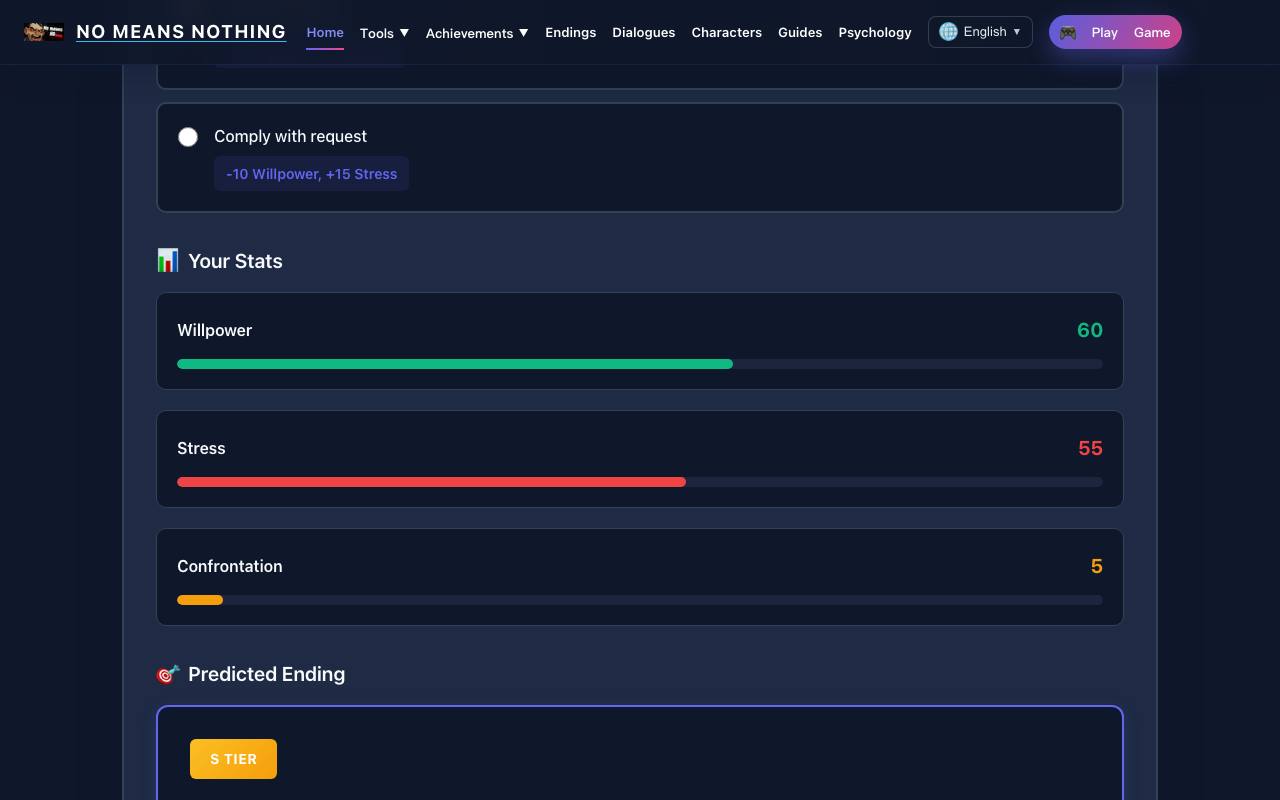Click the game controller icon
This screenshot has height=800, width=1280.
click(1068, 32)
